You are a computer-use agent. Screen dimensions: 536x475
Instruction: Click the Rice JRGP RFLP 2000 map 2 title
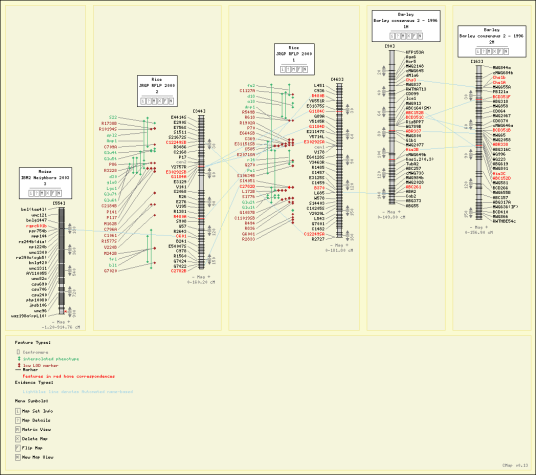point(157,85)
